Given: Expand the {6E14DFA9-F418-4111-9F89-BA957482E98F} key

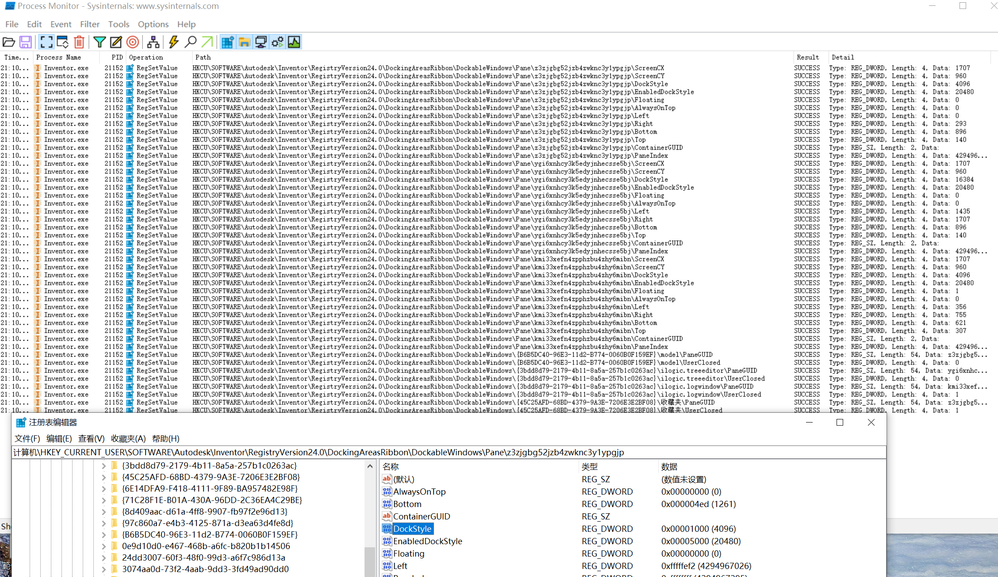Looking at the screenshot, I should click(104, 489).
